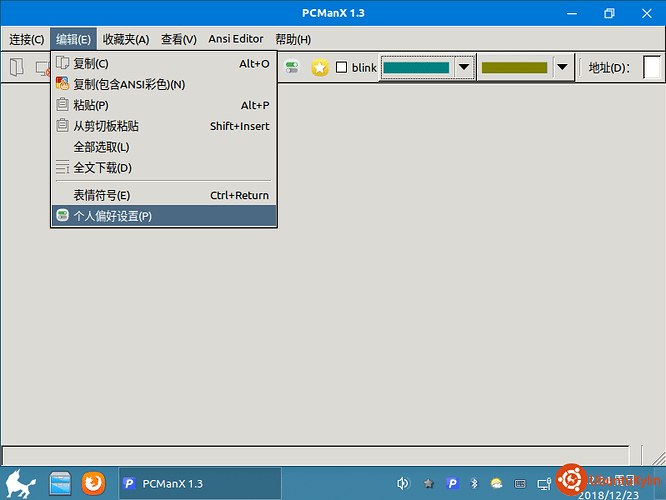Expand the teal color dropdown arrow
666x500 pixels.
click(464, 67)
